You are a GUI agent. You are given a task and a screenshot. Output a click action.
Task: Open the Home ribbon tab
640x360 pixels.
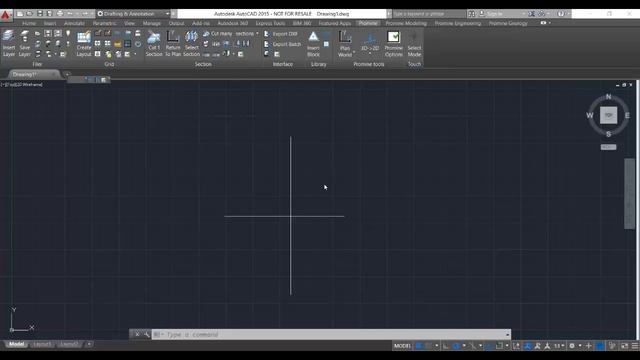pyautogui.click(x=29, y=23)
